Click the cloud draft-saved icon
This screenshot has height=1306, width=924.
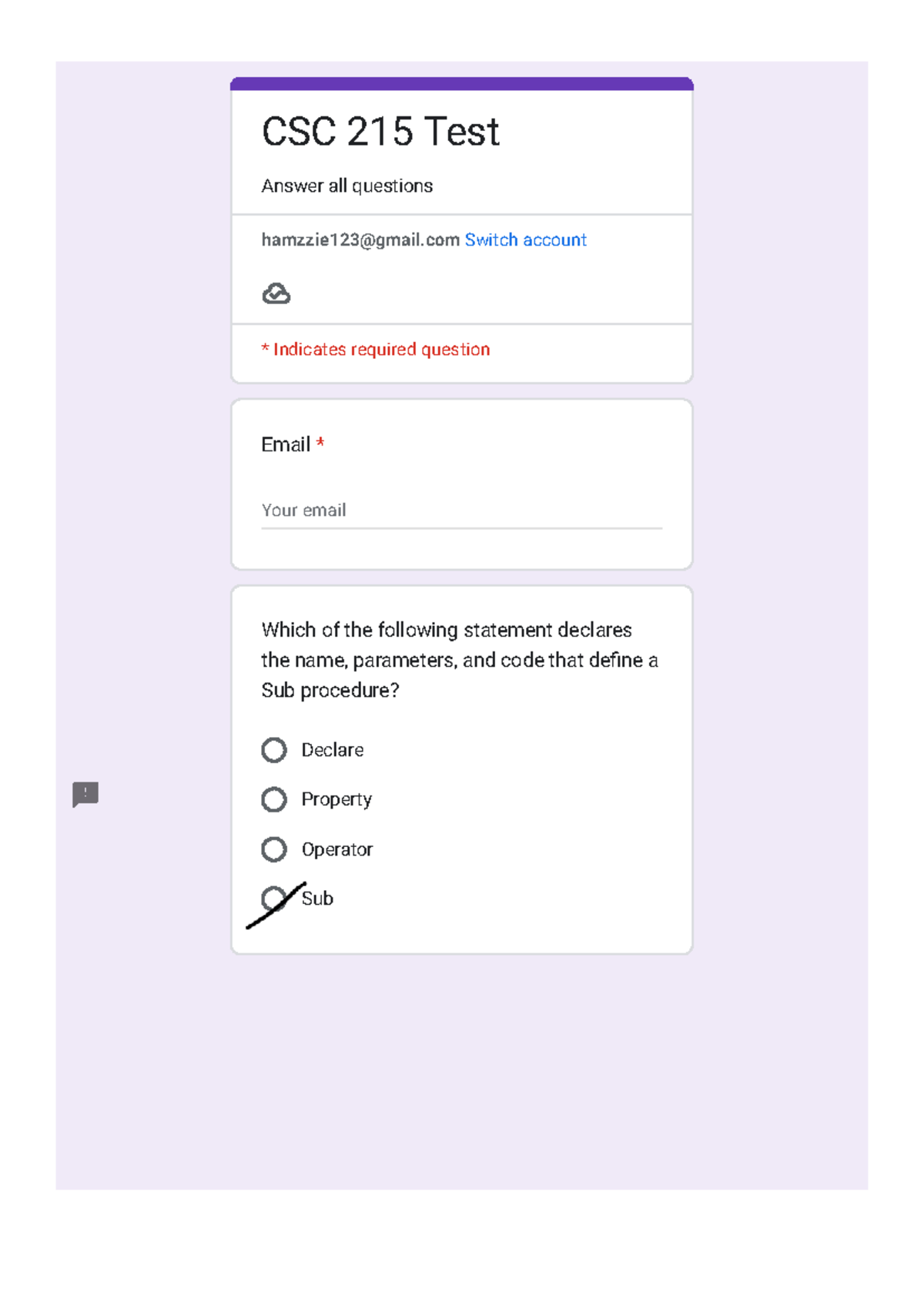(276, 293)
